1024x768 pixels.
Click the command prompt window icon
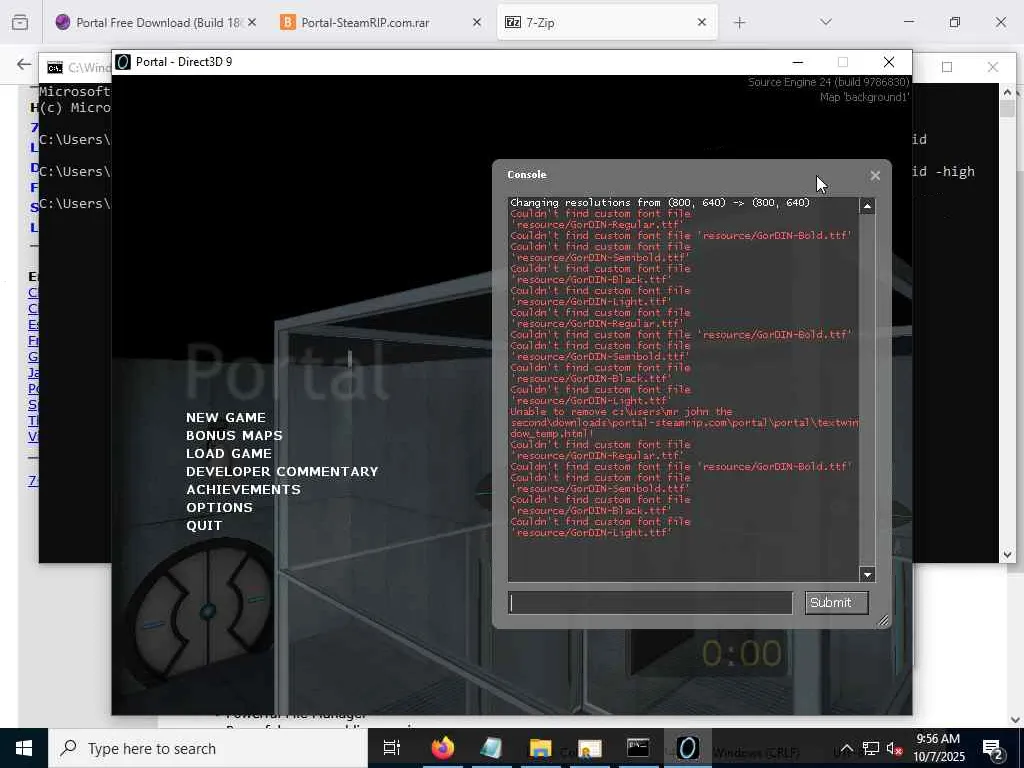pyautogui.click(x=55, y=68)
